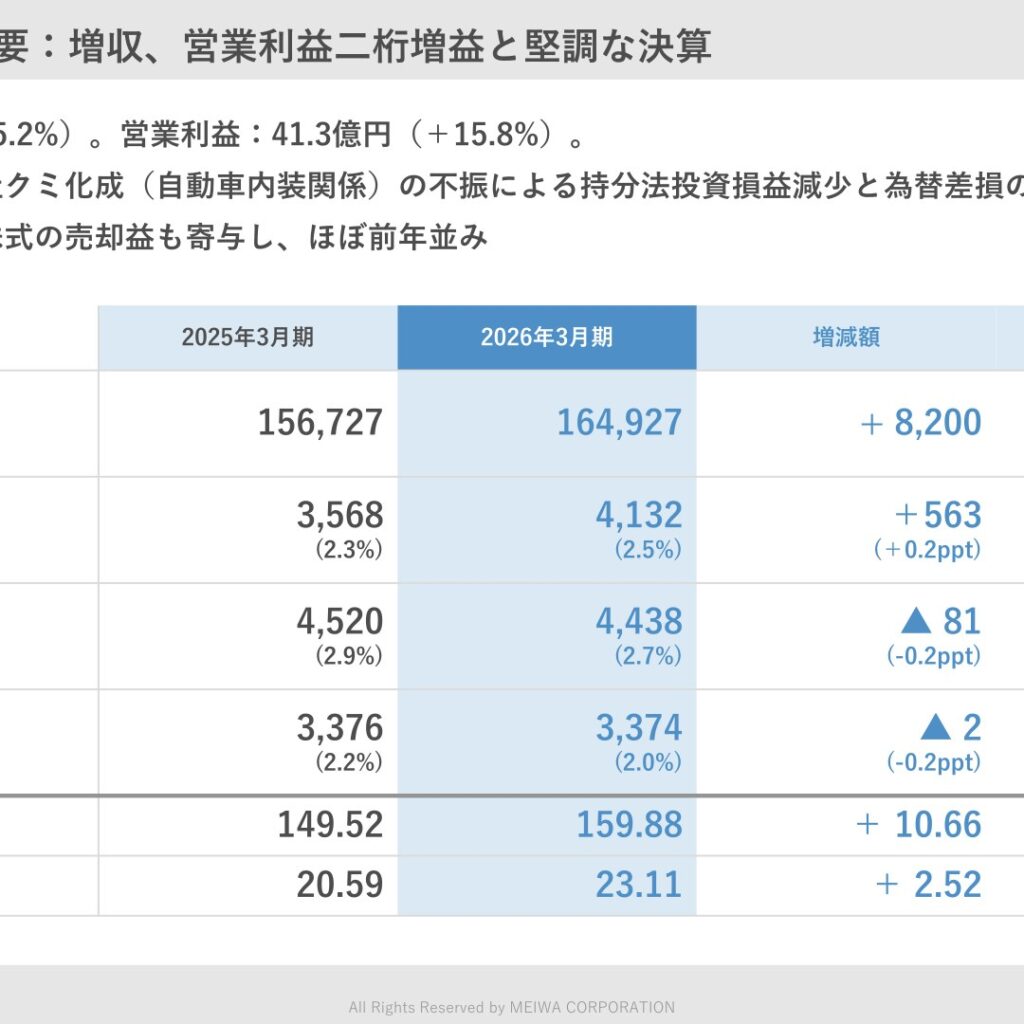Click the value 4,520
The height and width of the screenshot is (1024, 1024).
click(340, 621)
